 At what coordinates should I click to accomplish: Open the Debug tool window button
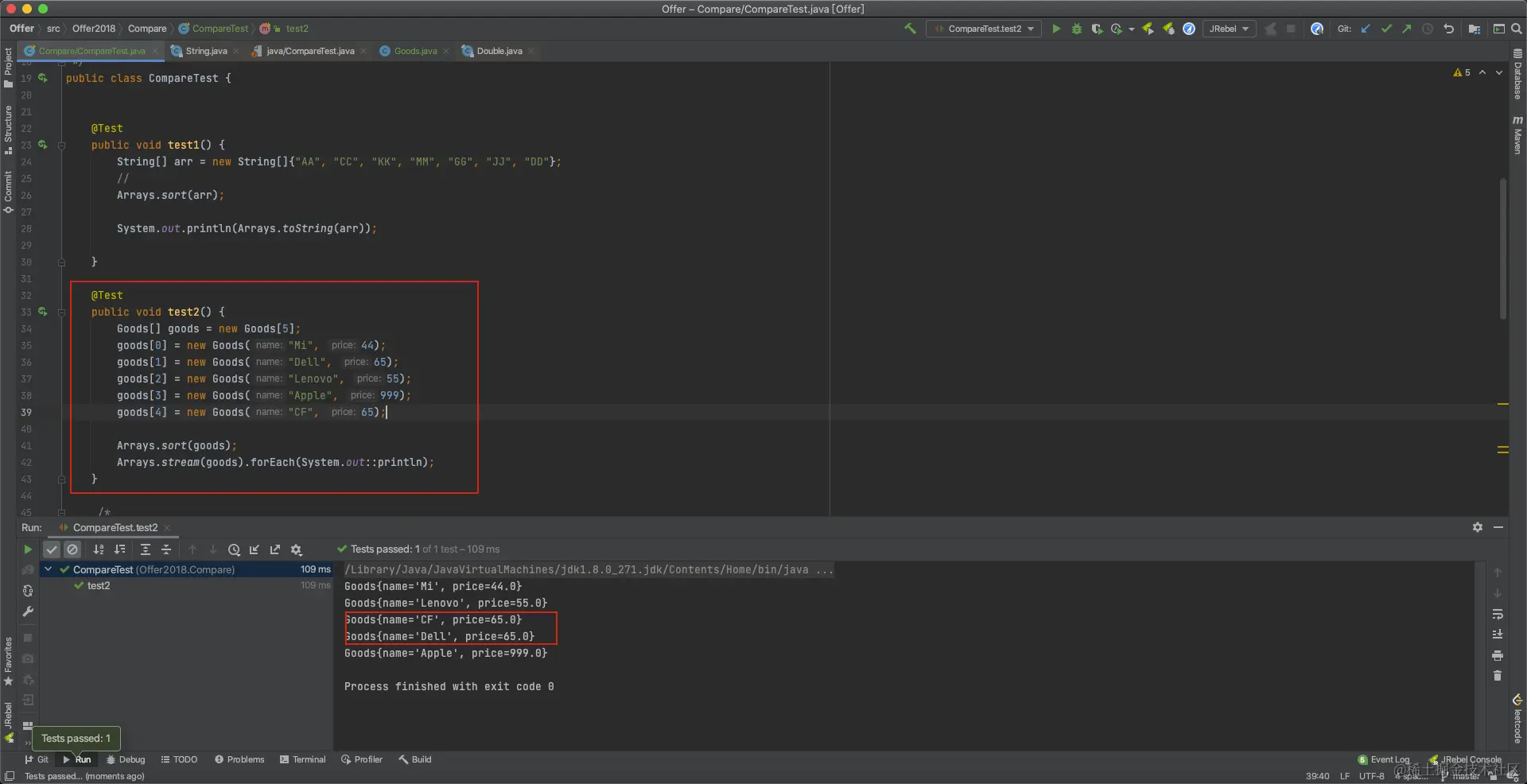pos(126,759)
